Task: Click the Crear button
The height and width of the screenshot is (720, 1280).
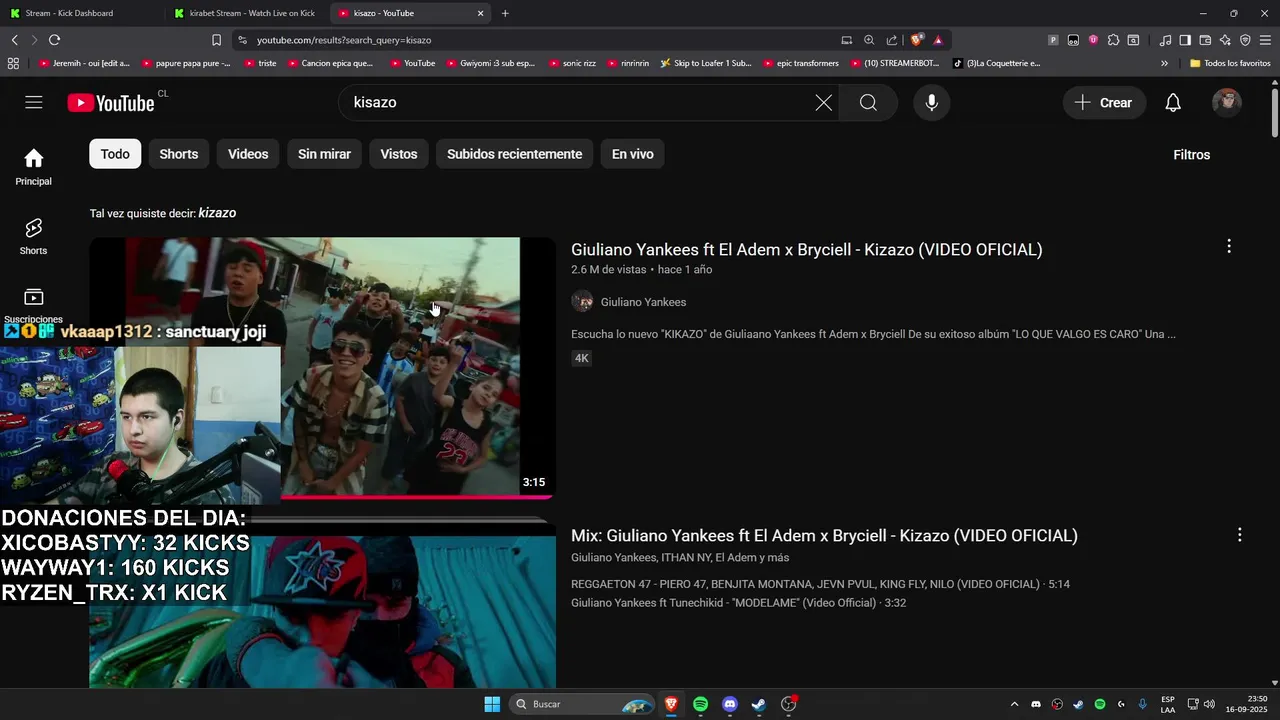Action: [1104, 102]
